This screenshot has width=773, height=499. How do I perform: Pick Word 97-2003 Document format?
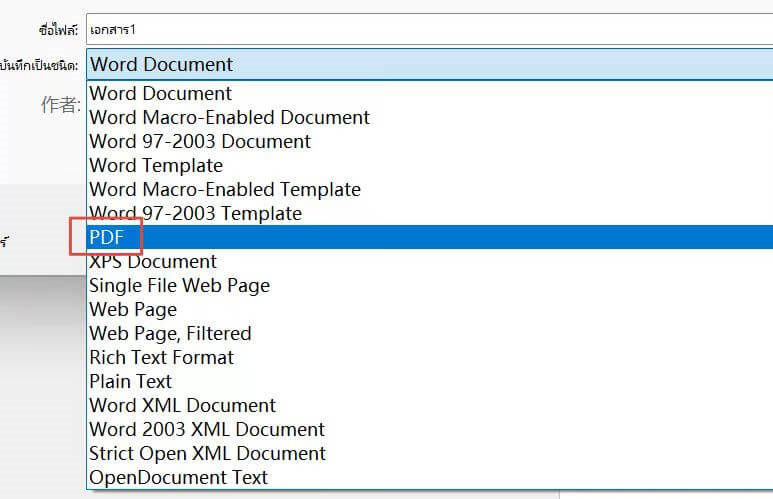point(429,142)
